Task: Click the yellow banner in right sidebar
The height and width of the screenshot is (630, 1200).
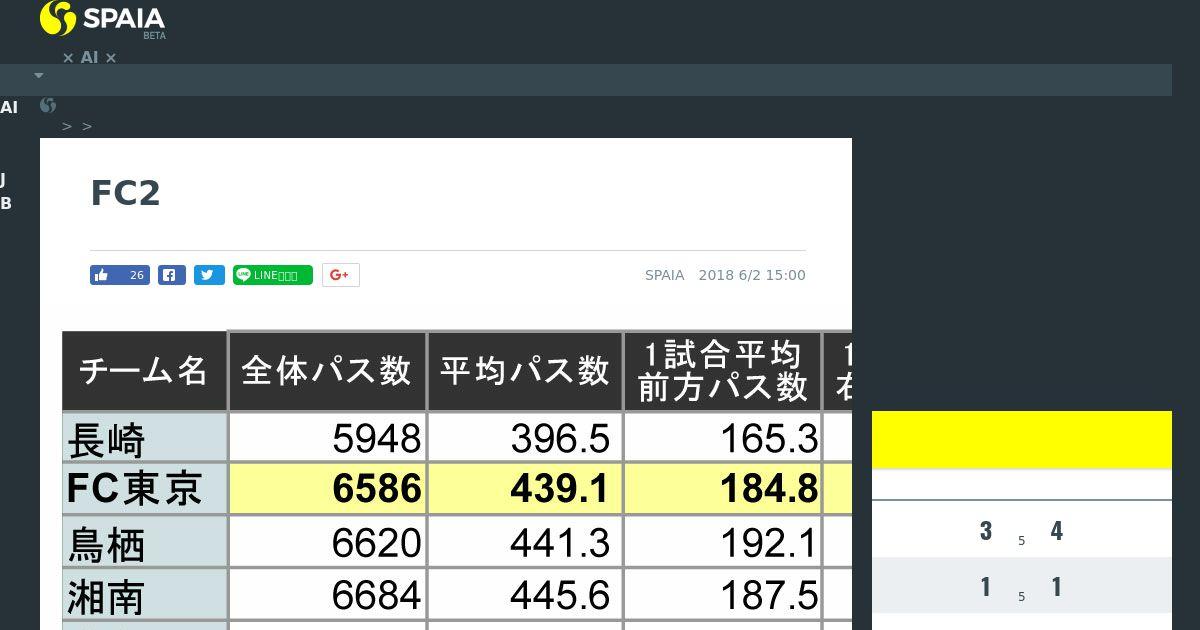Action: point(1022,439)
